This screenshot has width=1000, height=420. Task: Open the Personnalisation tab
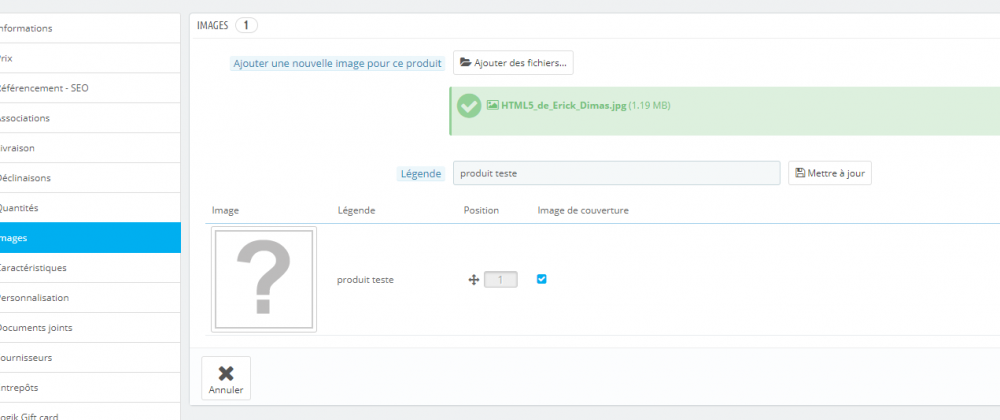pos(89,298)
